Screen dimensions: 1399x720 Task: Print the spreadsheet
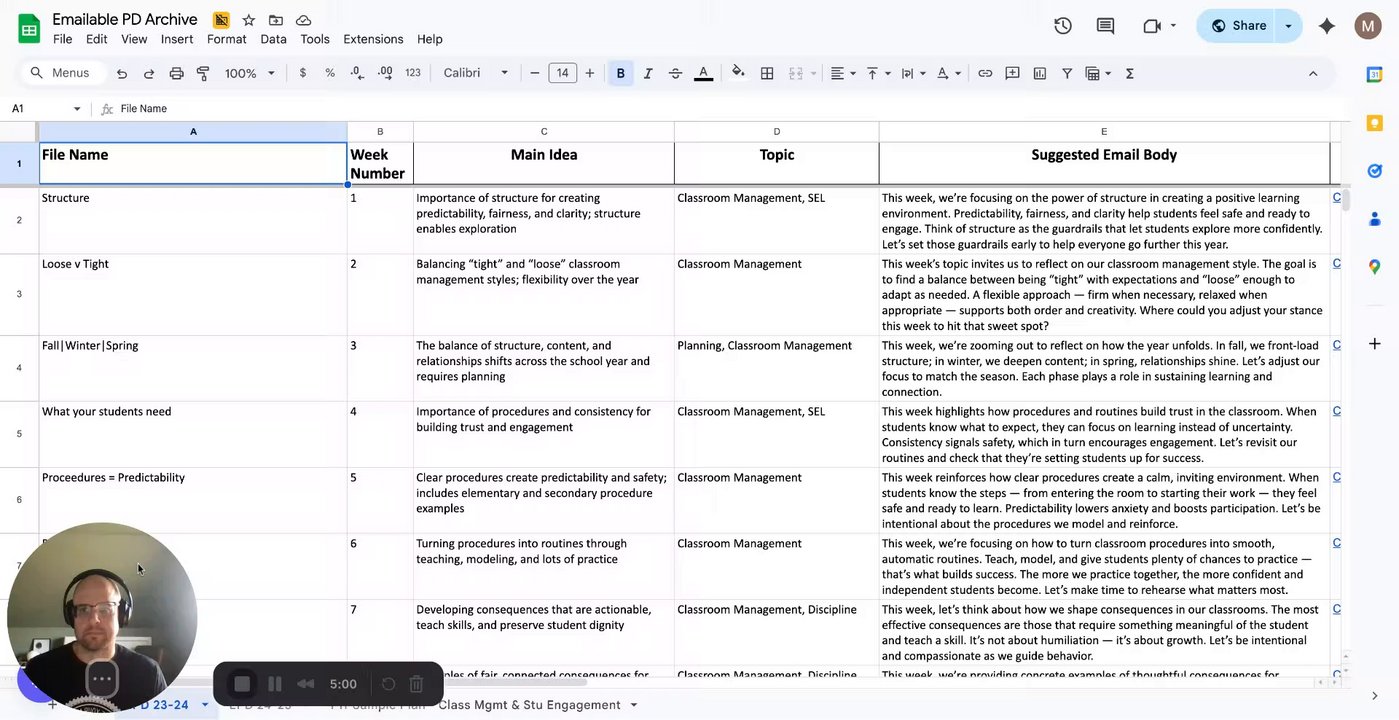tap(176, 73)
